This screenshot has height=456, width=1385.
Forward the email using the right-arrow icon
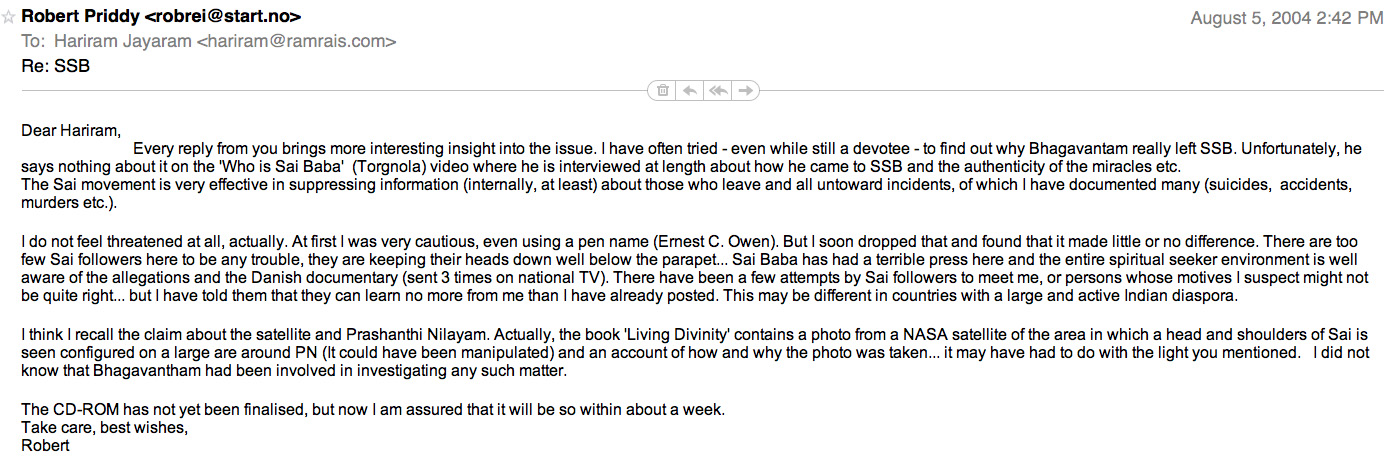point(745,91)
